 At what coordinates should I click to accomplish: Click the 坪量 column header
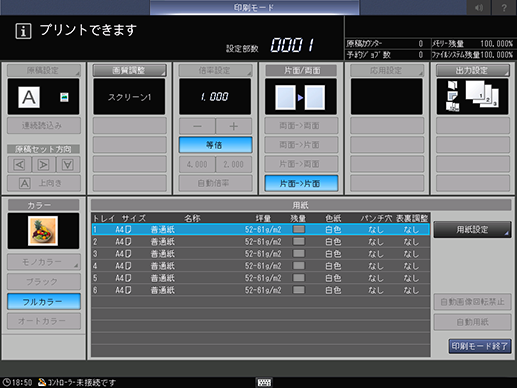click(263, 218)
